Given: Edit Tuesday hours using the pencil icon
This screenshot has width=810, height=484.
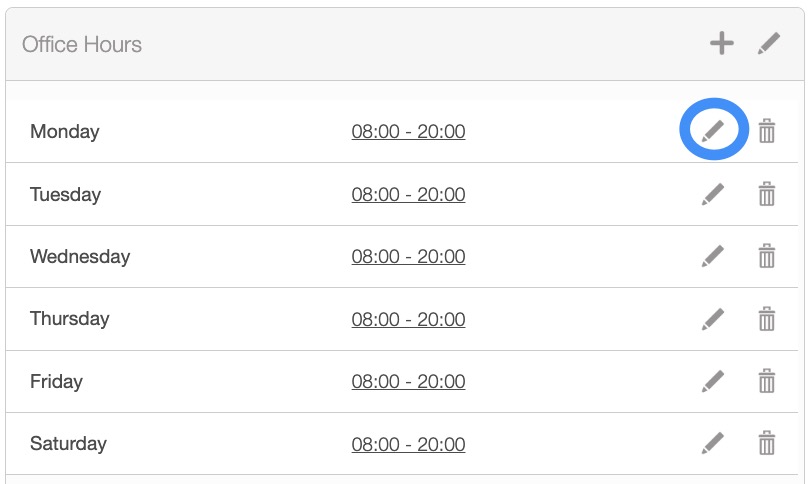Looking at the screenshot, I should (713, 194).
